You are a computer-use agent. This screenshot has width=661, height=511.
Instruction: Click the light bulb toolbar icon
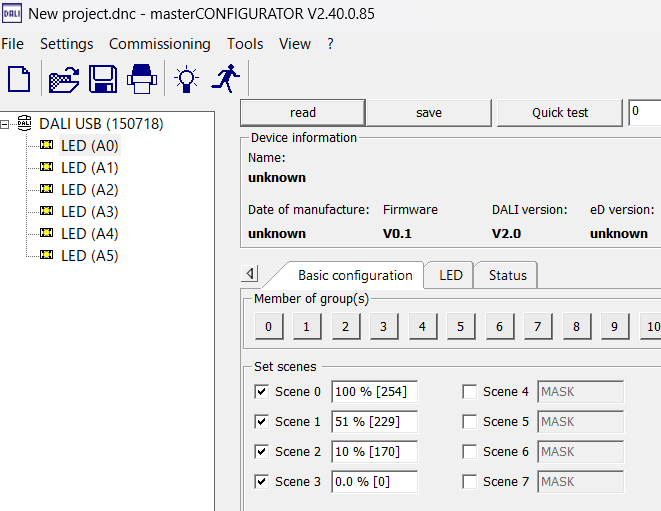tap(186, 79)
